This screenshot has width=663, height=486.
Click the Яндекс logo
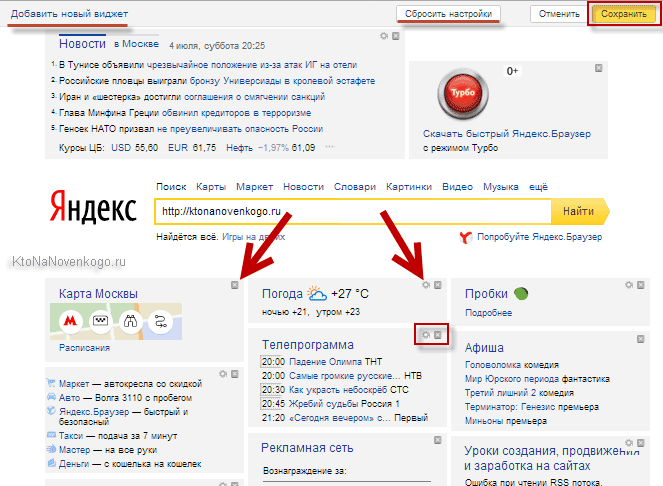[95, 210]
